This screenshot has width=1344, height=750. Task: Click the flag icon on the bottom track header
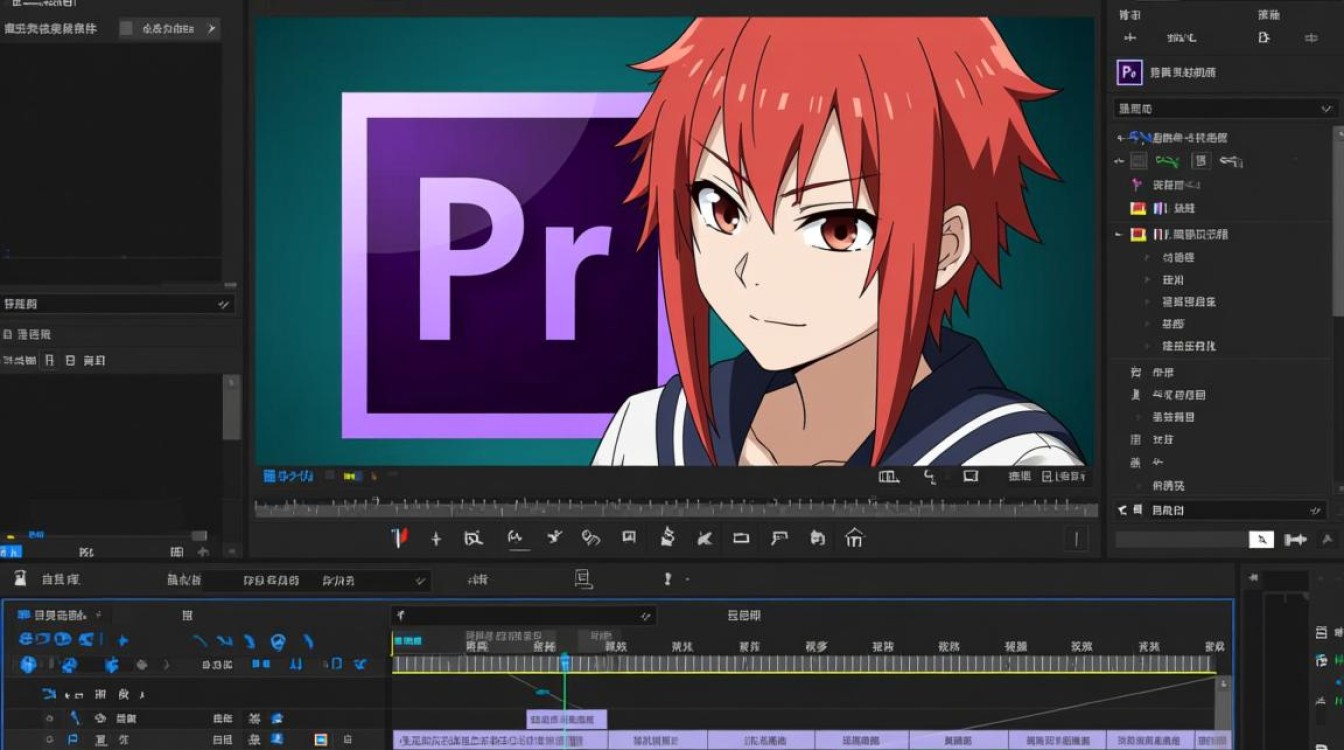tap(73, 740)
